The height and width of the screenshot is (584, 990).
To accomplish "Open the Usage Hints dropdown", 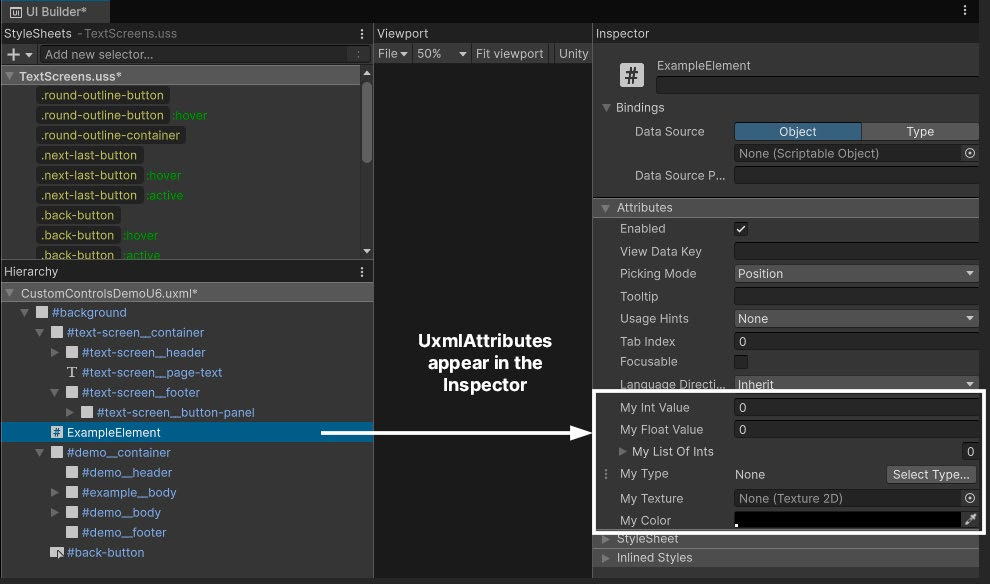I will [856, 319].
